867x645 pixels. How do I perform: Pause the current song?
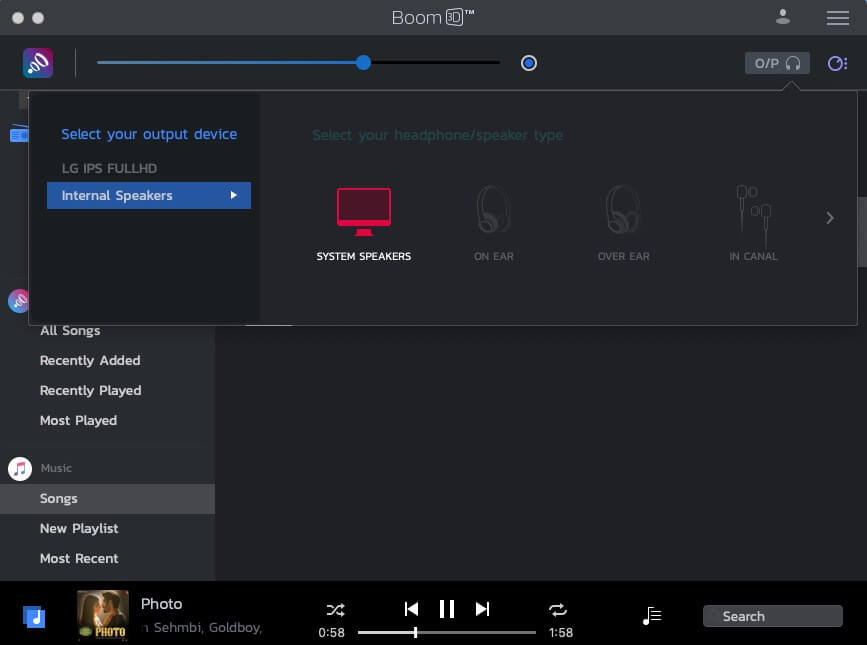(x=447, y=609)
